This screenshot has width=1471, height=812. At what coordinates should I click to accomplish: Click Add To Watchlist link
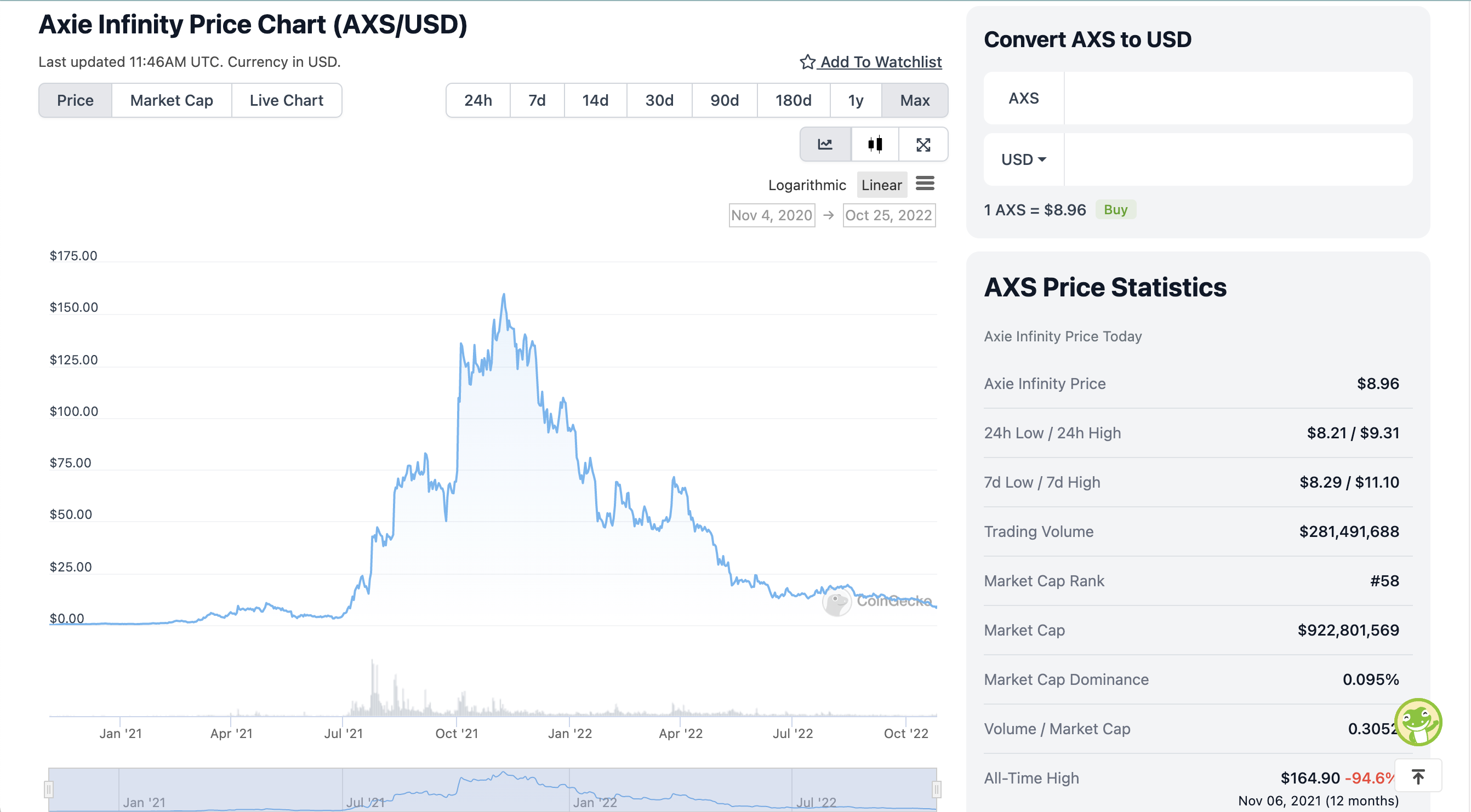coord(881,62)
